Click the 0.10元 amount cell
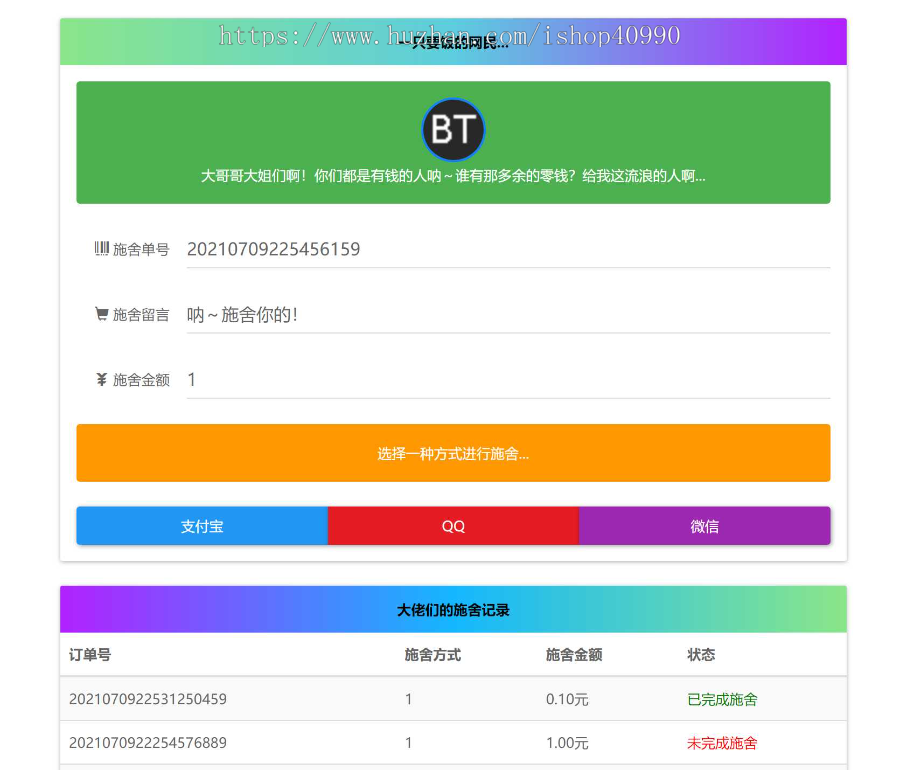The image size is (900, 770). point(567,699)
